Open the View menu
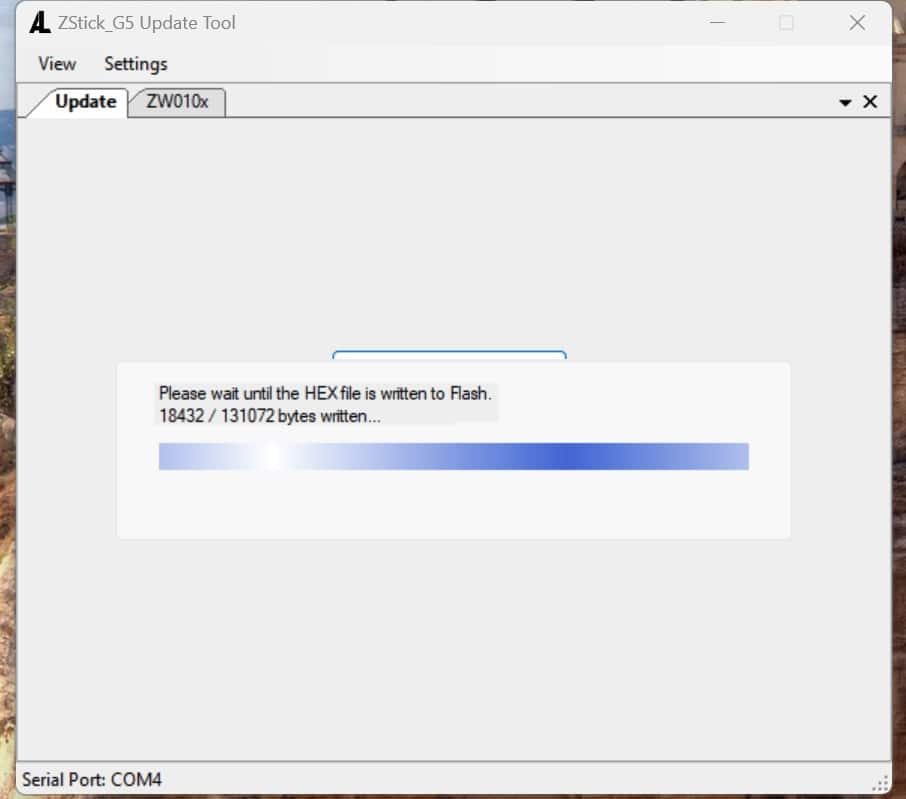The height and width of the screenshot is (799, 906). tap(57, 64)
